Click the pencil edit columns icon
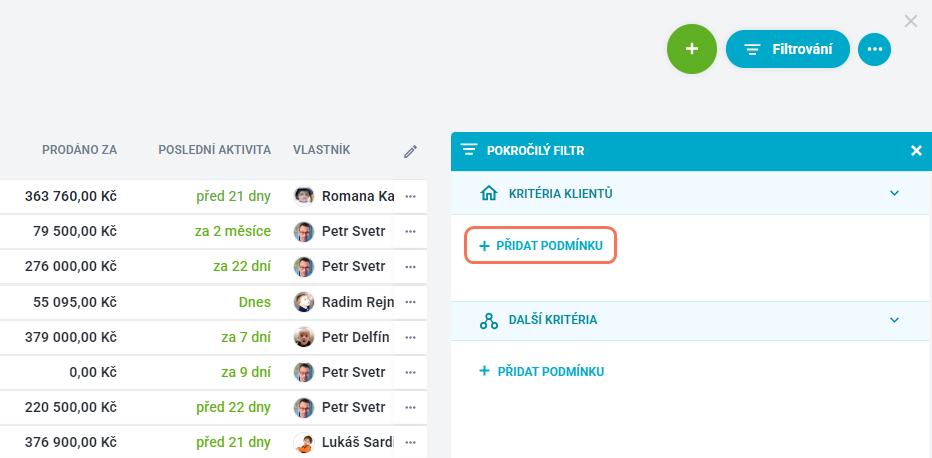Image resolution: width=932 pixels, height=458 pixels. (410, 151)
